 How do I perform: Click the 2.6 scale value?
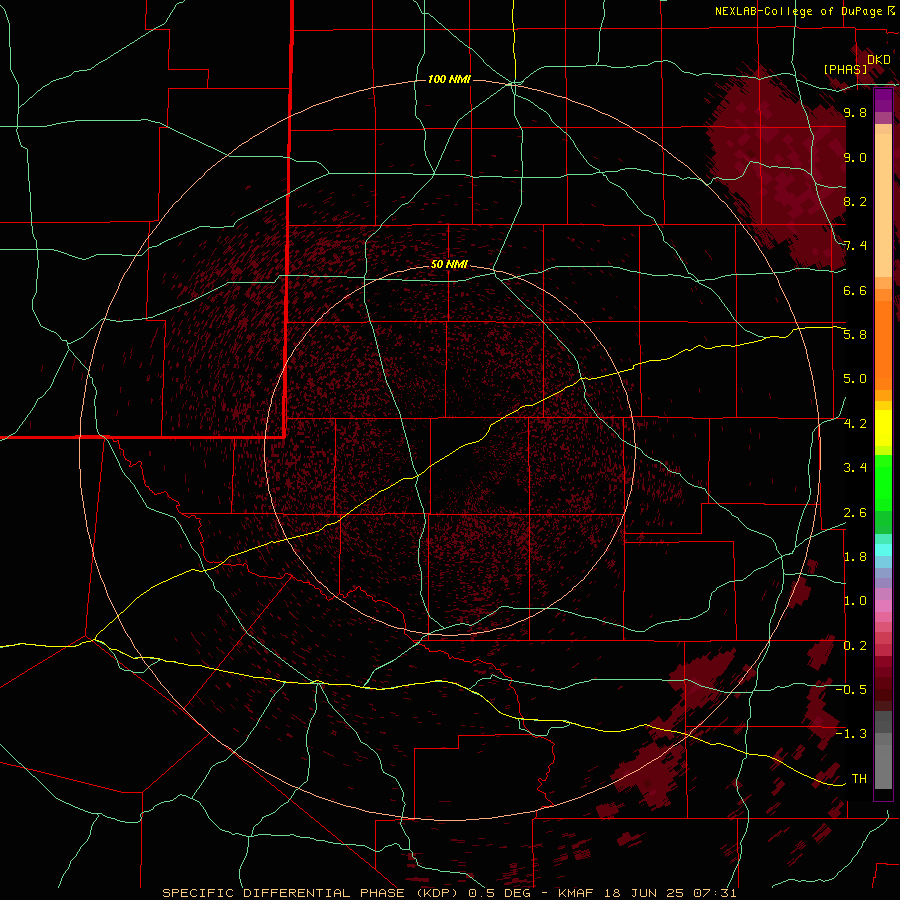[x=855, y=512]
